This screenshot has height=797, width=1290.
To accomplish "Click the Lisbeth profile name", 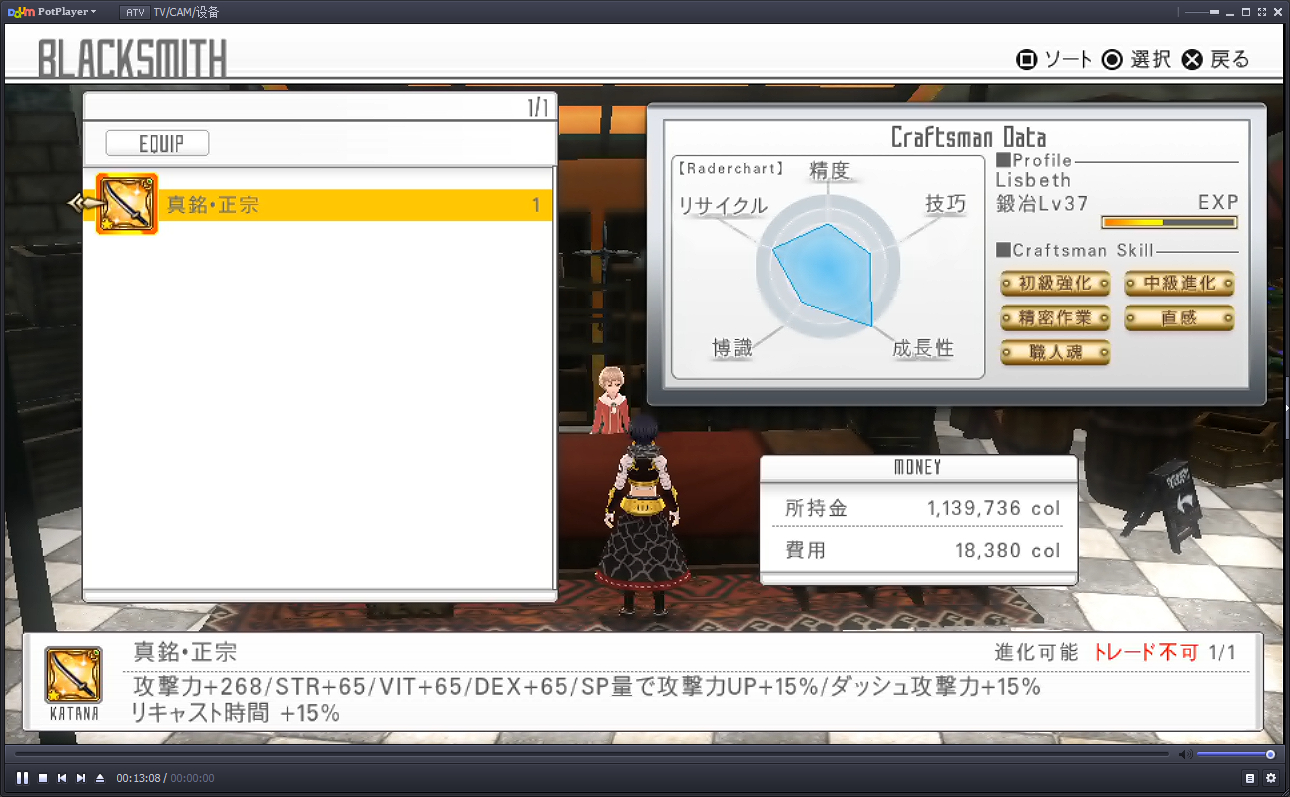I will click(1033, 180).
